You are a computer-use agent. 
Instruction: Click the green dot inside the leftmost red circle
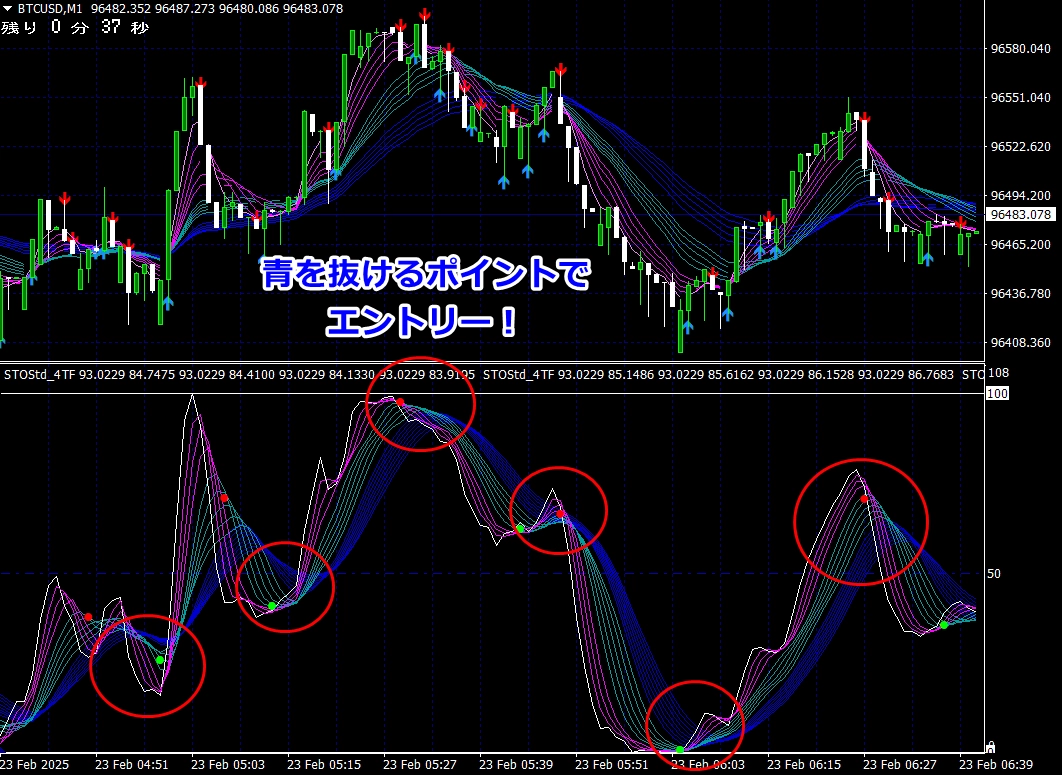point(160,660)
